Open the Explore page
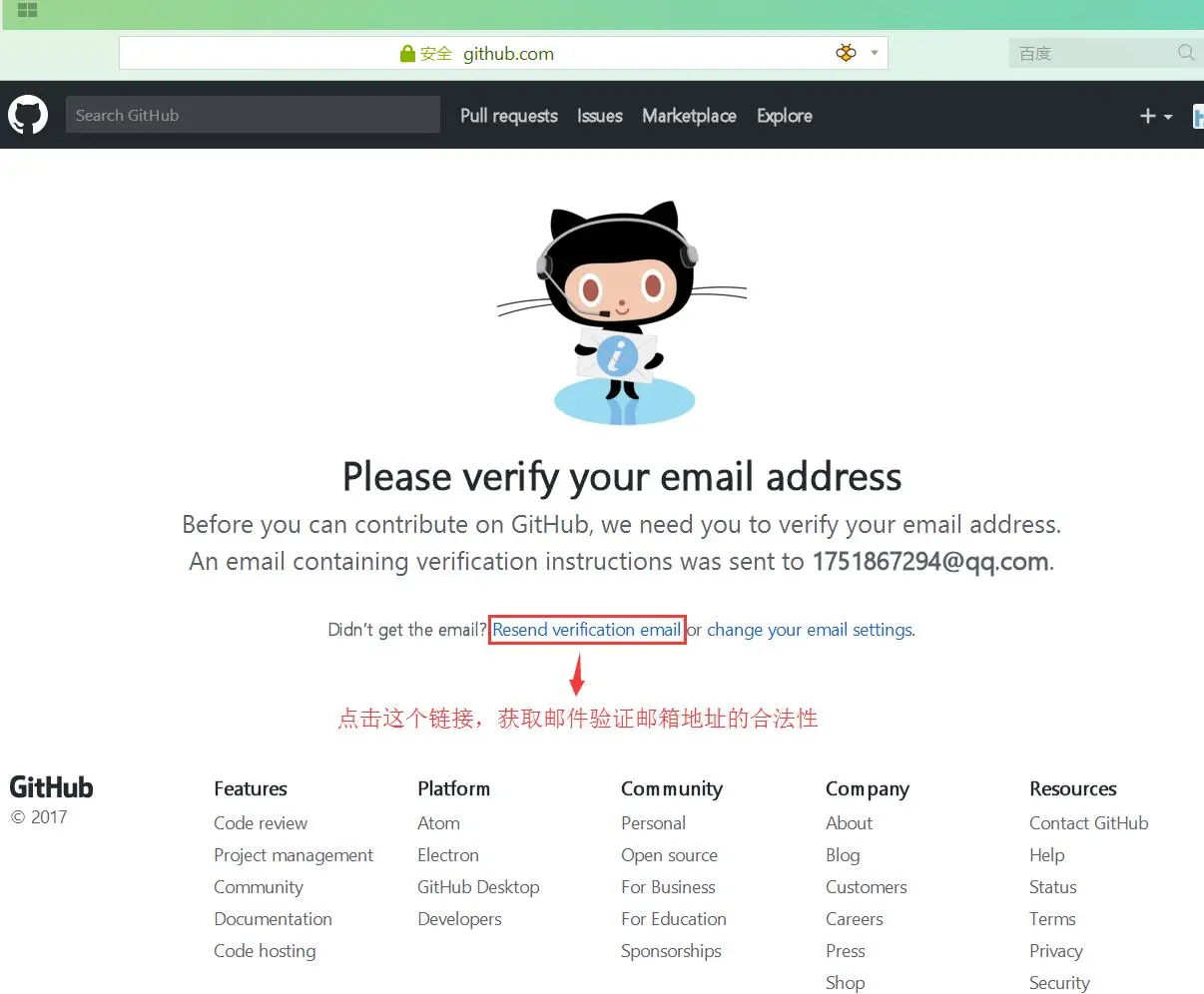This screenshot has height=994, width=1204. point(785,116)
